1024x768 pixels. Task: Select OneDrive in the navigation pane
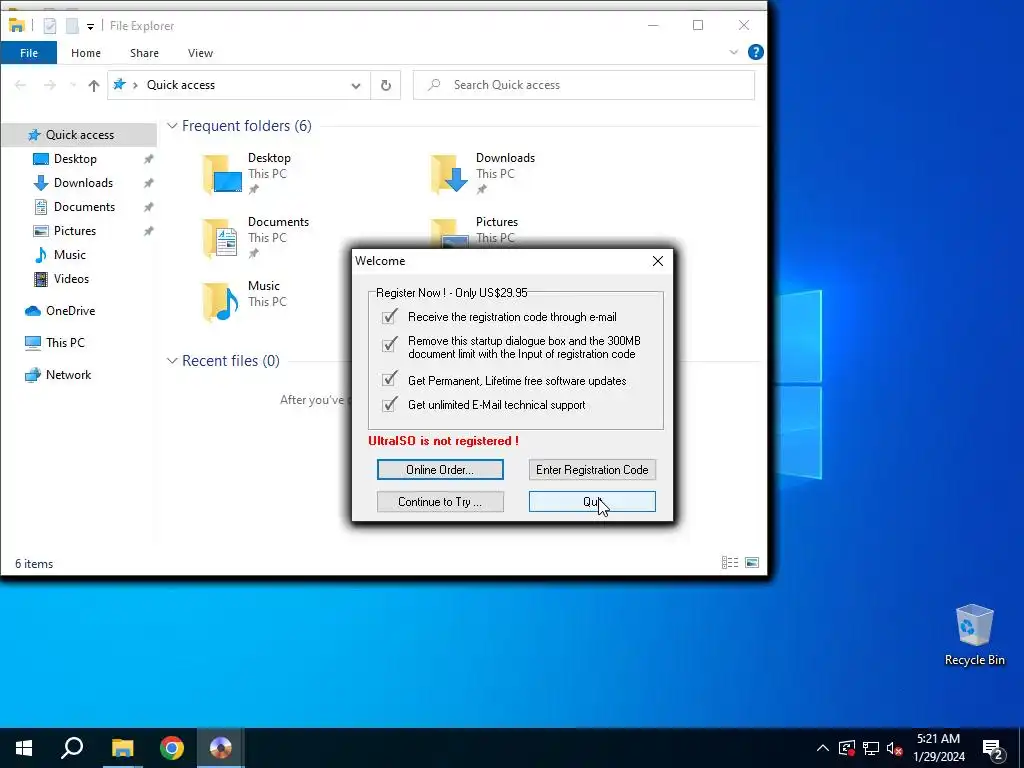tap(70, 311)
